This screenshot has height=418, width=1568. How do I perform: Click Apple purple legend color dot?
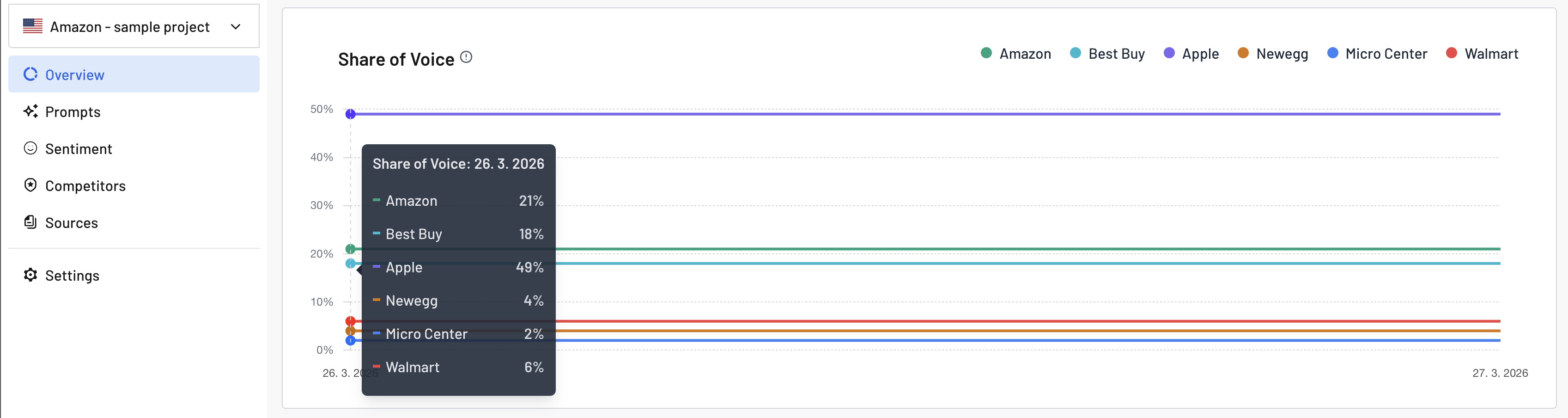click(x=1169, y=53)
